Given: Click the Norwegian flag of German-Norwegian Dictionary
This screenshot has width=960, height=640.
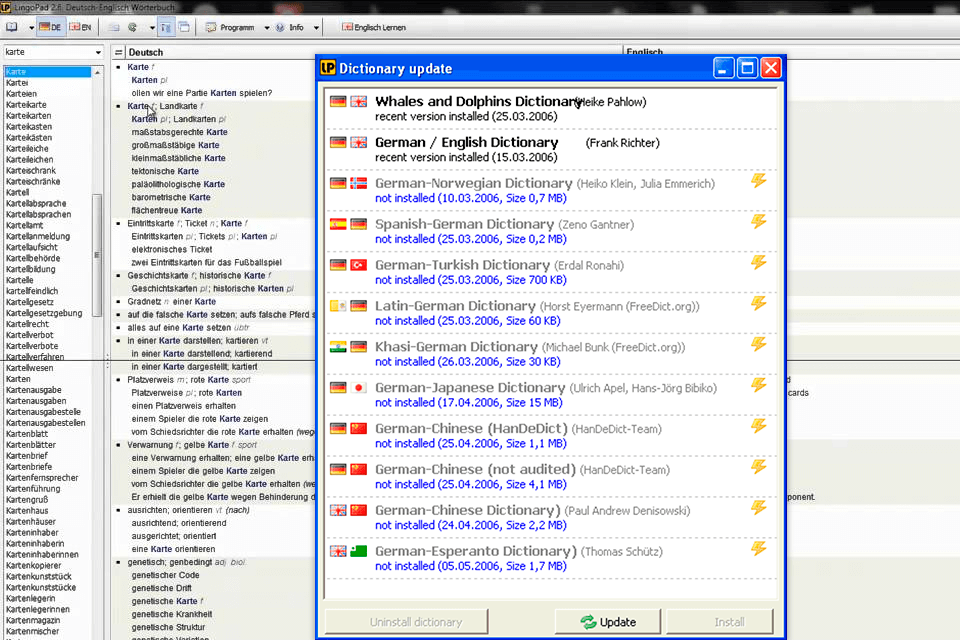Looking at the screenshot, I should click(x=359, y=183).
